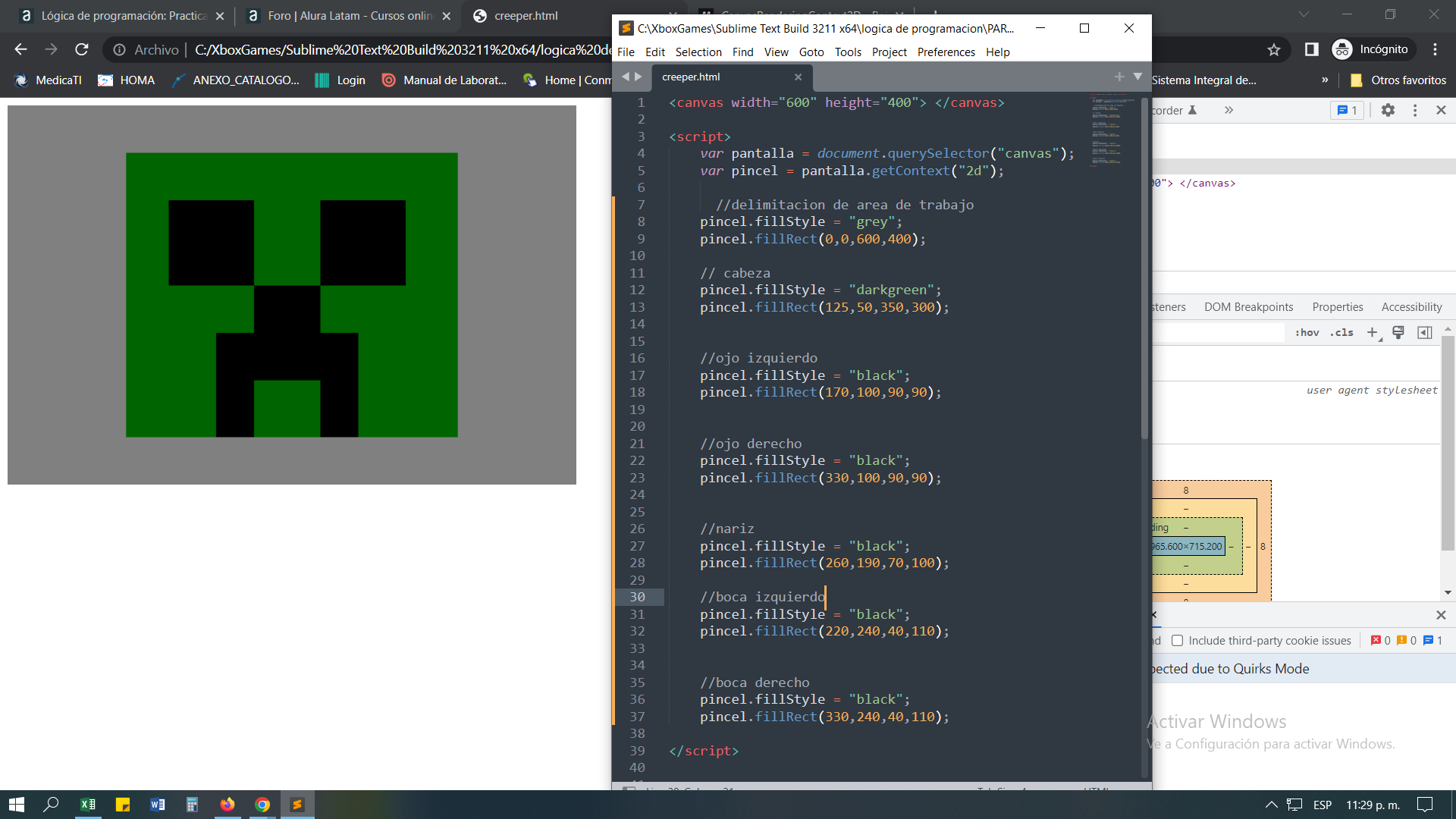Viewport: 1456px width, 819px height.
Task: Click the styles filter input field
Action: pyautogui.click(x=1218, y=333)
